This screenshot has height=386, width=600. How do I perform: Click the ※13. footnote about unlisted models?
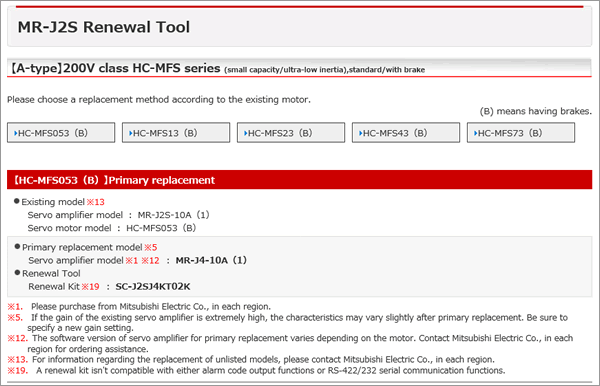click(x=251, y=360)
